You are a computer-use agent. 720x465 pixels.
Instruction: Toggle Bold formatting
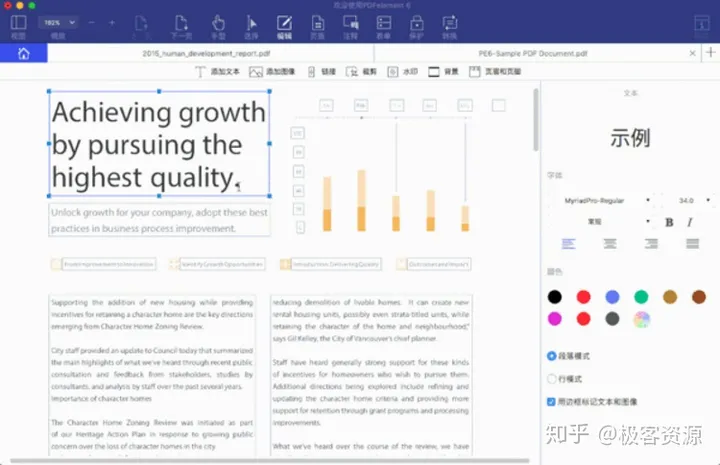(x=669, y=222)
